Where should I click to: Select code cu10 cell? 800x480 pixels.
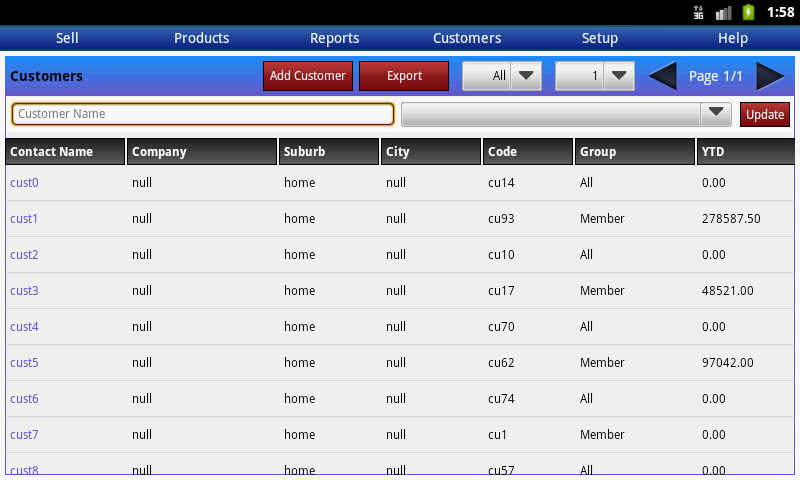click(x=501, y=255)
